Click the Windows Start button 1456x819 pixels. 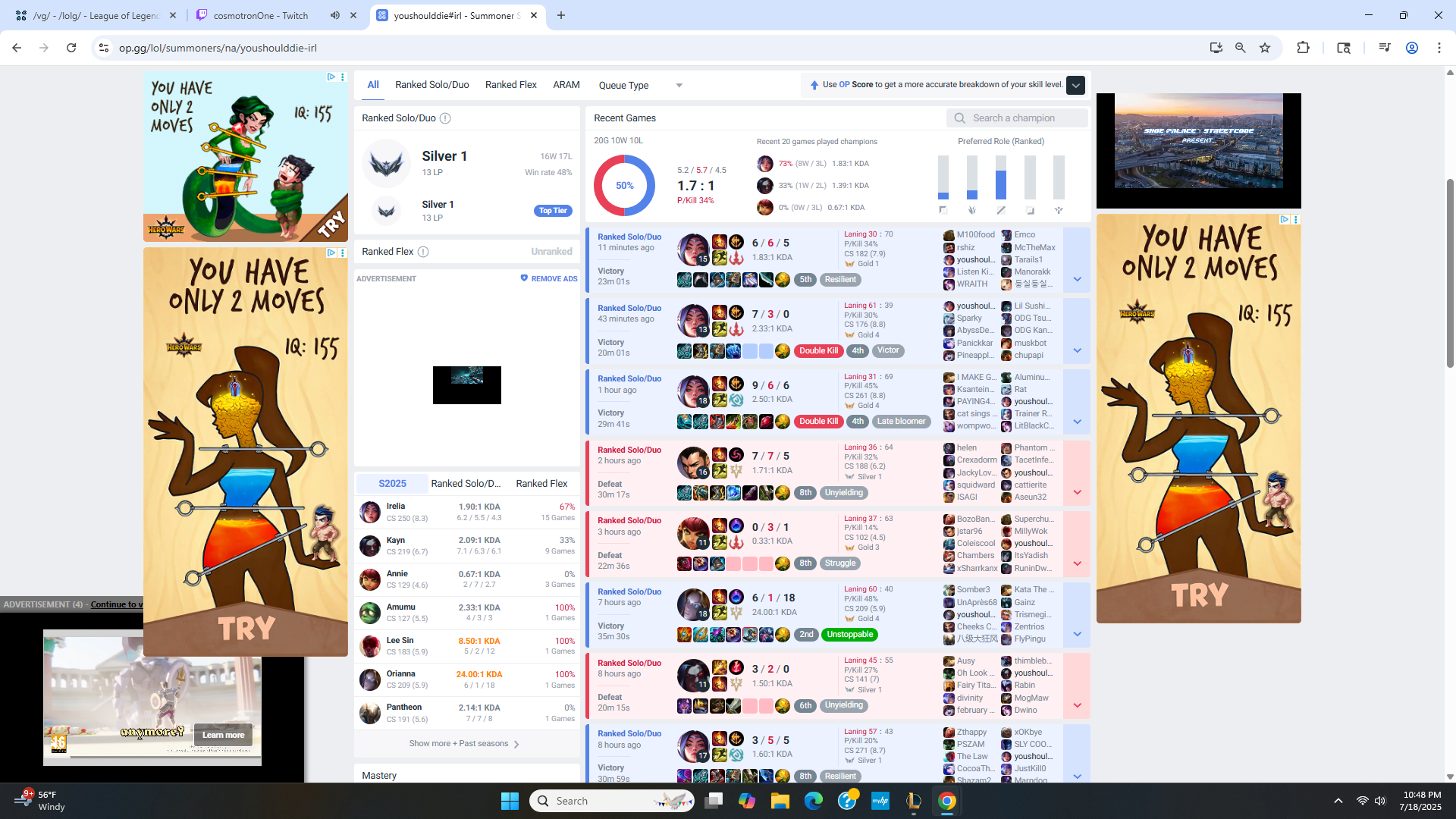pos(510,801)
